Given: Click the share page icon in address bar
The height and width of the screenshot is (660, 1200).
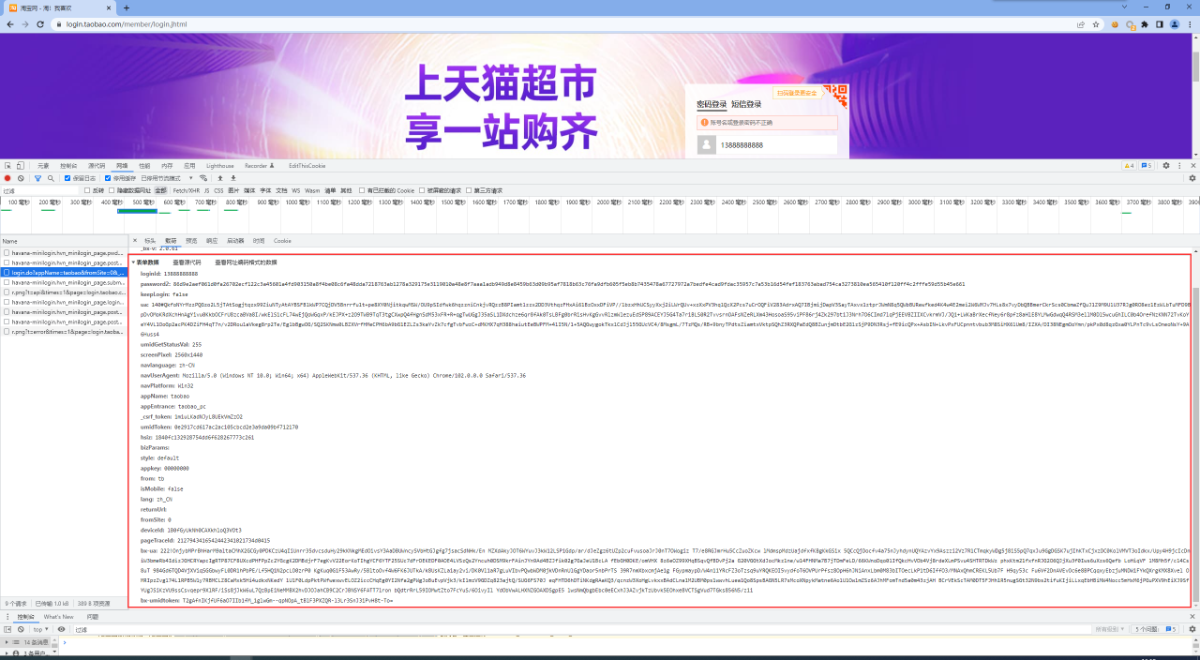Looking at the screenshot, I should 1081,24.
